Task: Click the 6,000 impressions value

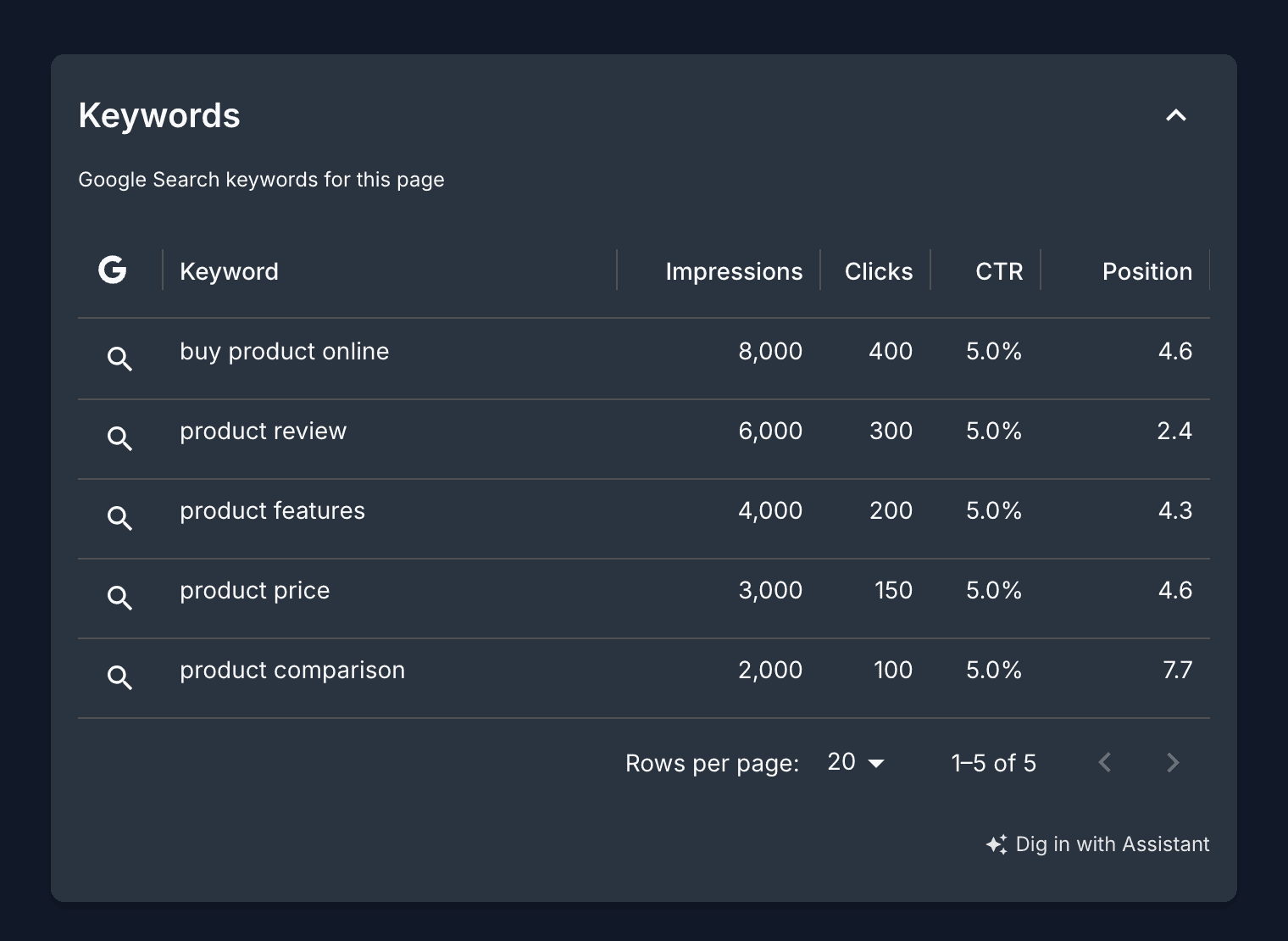Action: click(770, 432)
